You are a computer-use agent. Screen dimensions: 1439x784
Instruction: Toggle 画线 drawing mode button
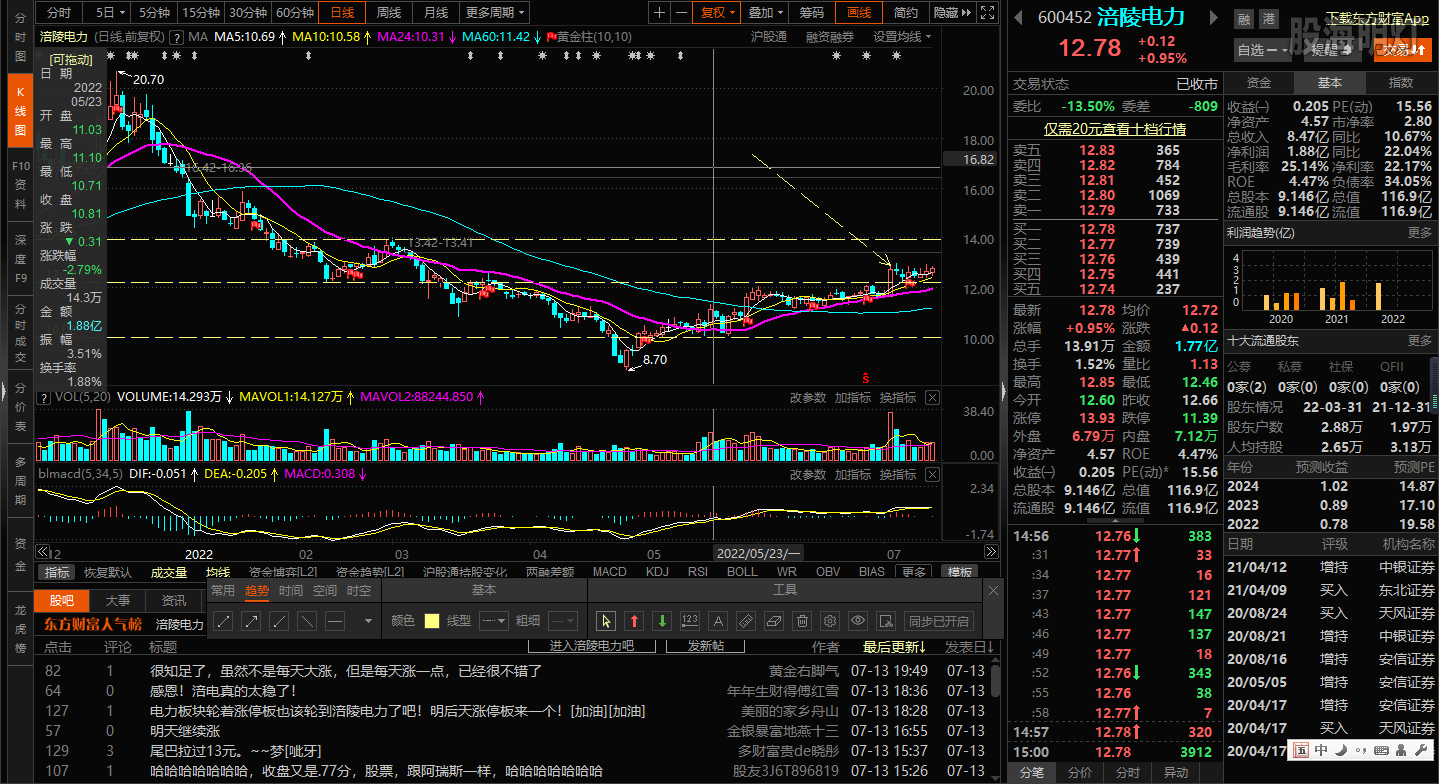click(x=858, y=13)
